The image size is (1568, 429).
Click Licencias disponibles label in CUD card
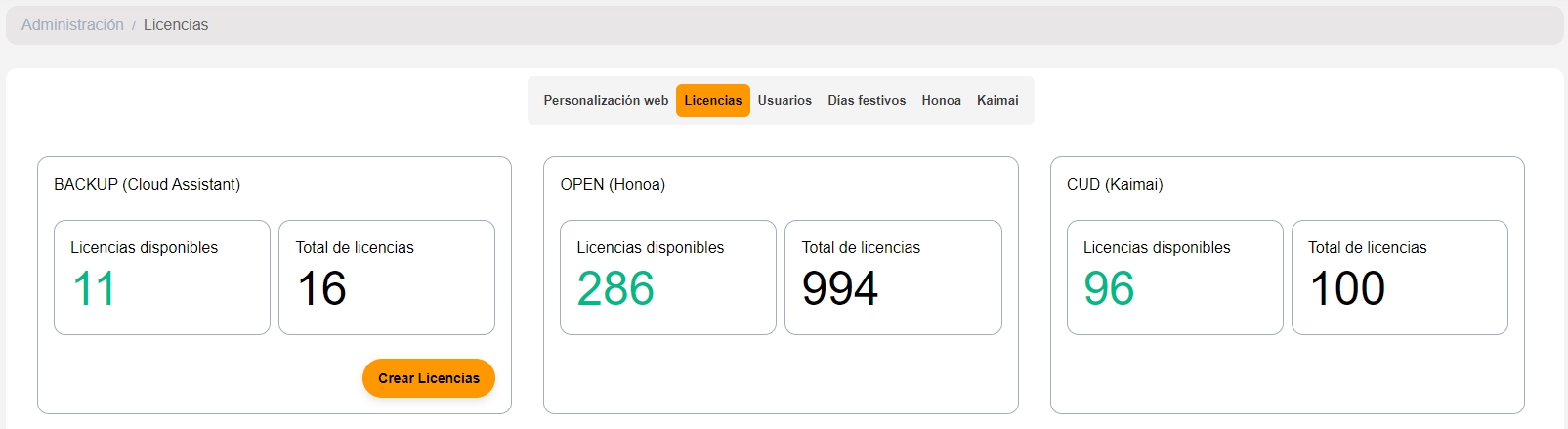click(x=1157, y=248)
